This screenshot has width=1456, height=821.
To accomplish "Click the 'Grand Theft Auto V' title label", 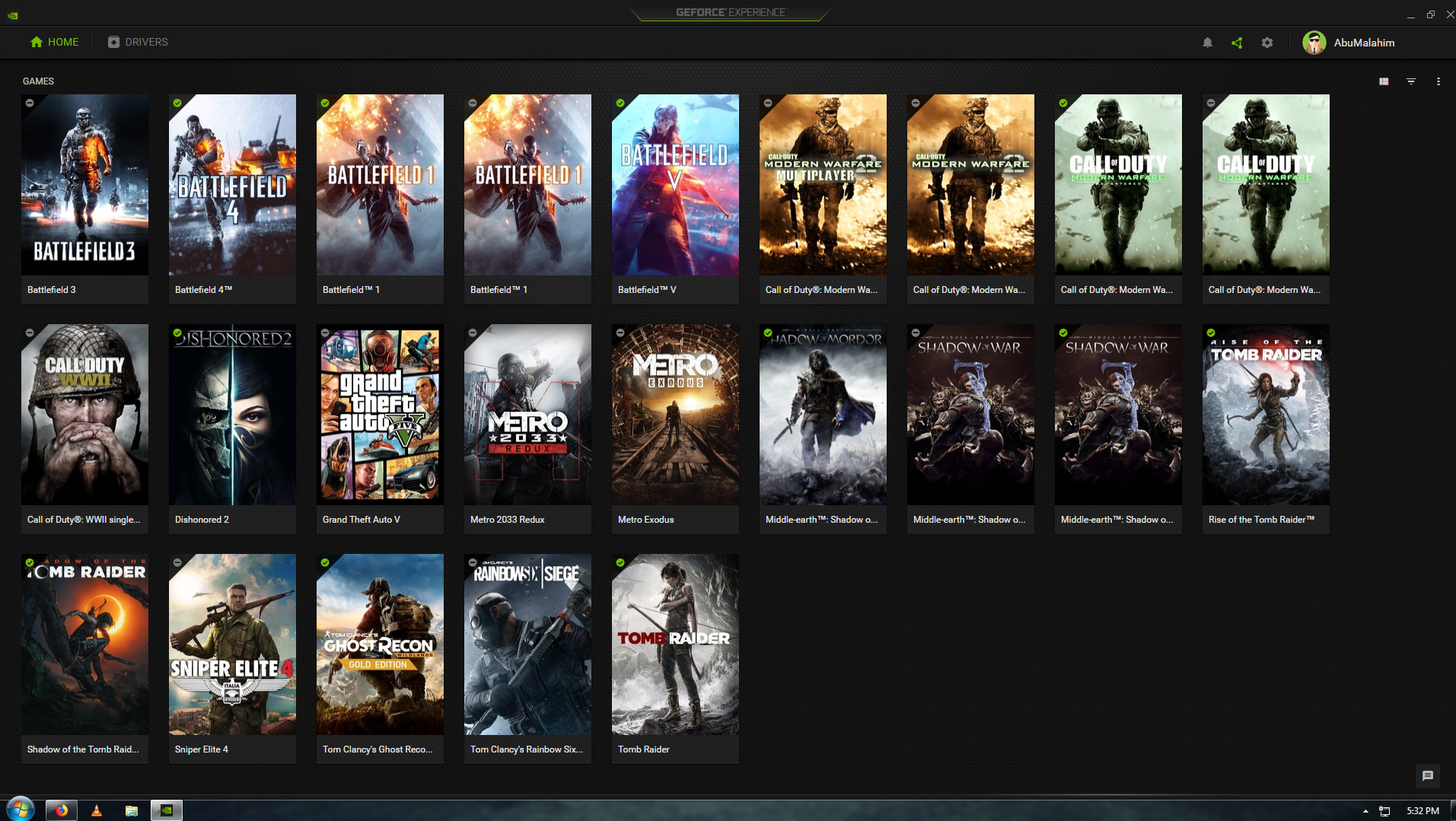I will (361, 520).
